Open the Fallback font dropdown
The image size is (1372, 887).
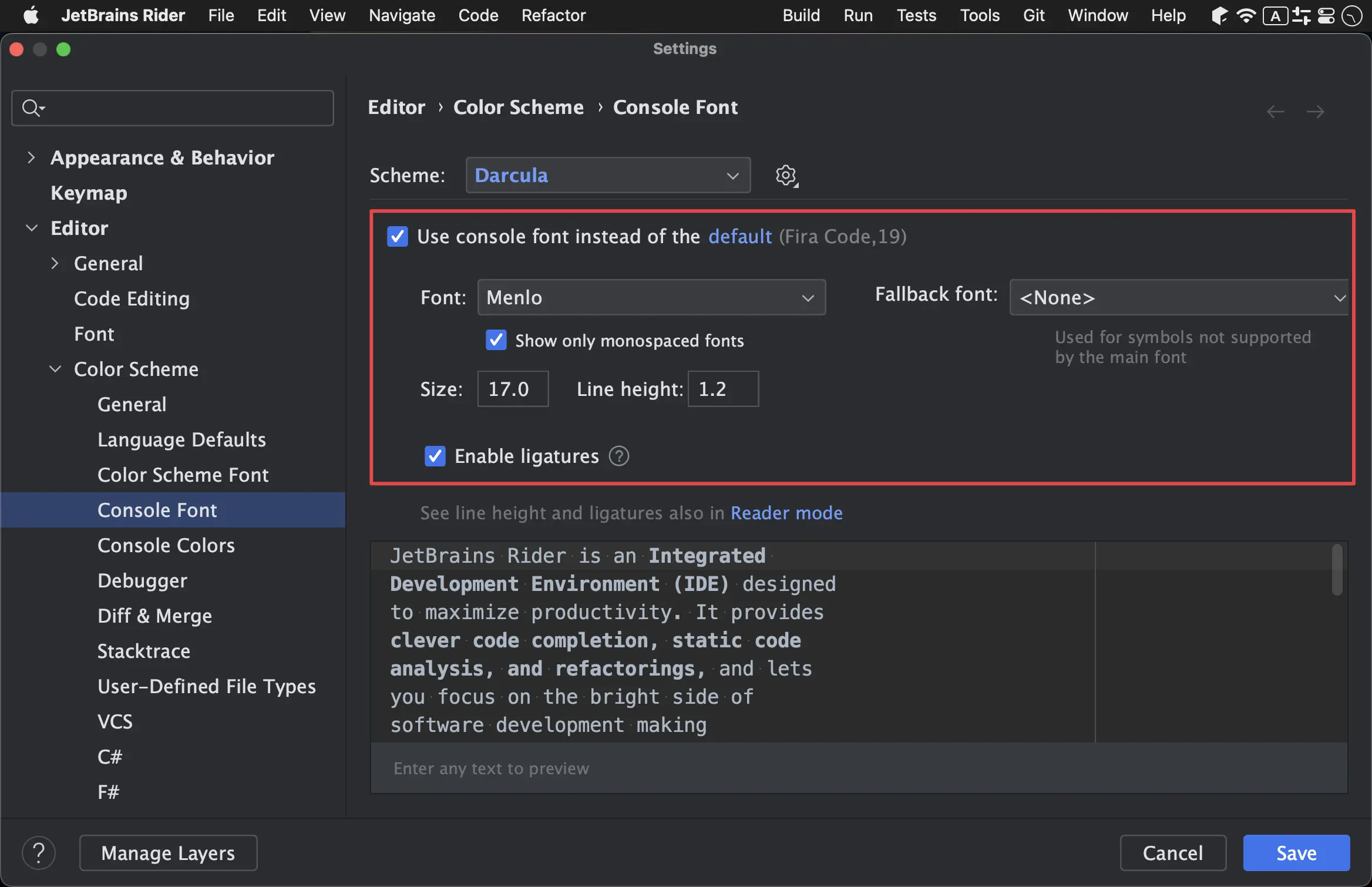tap(1179, 297)
